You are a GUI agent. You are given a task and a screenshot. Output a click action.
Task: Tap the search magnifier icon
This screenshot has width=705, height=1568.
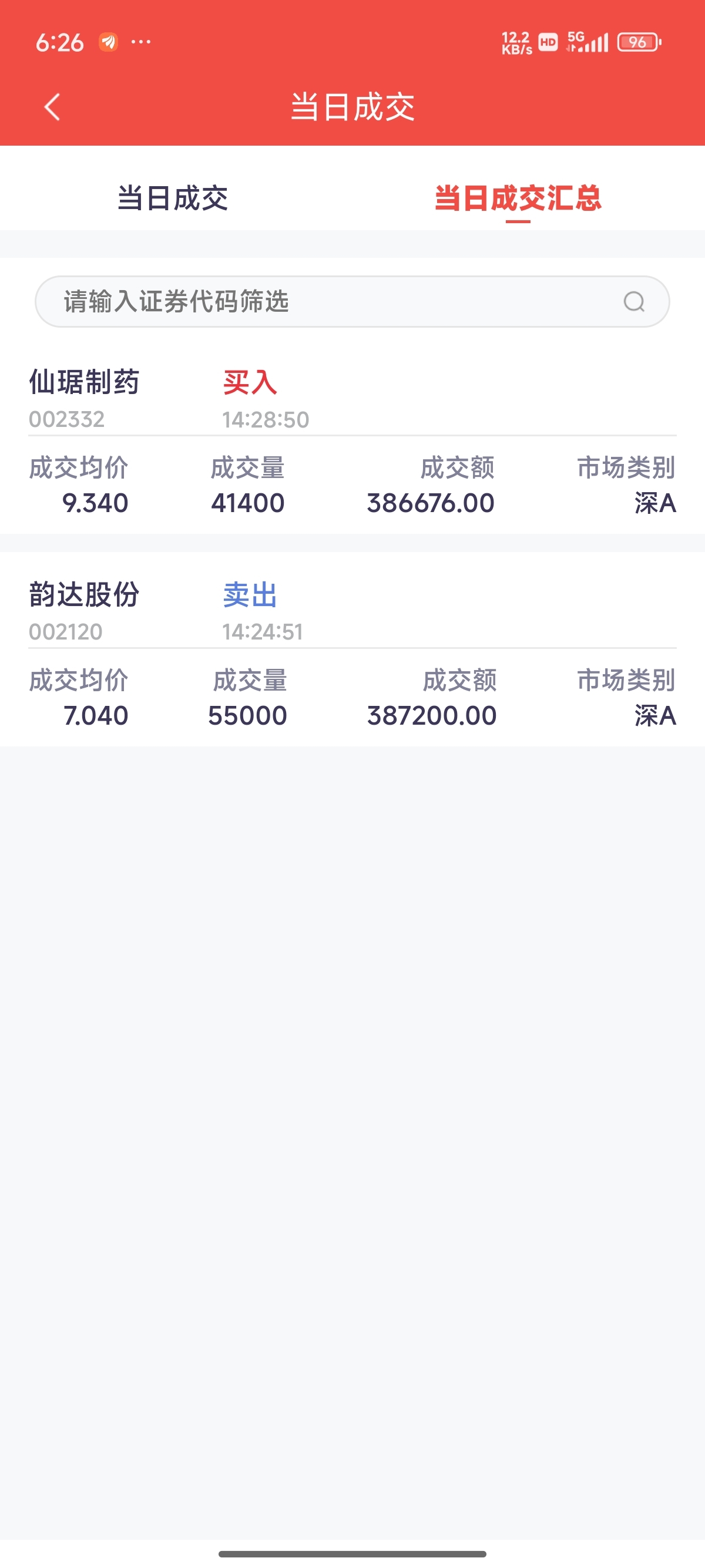(634, 301)
